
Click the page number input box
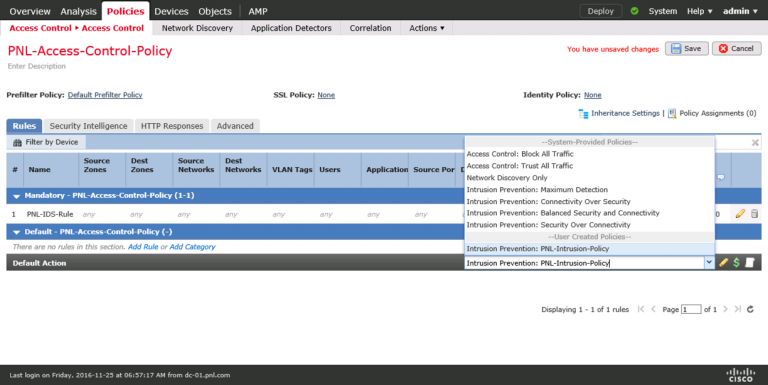pos(691,310)
